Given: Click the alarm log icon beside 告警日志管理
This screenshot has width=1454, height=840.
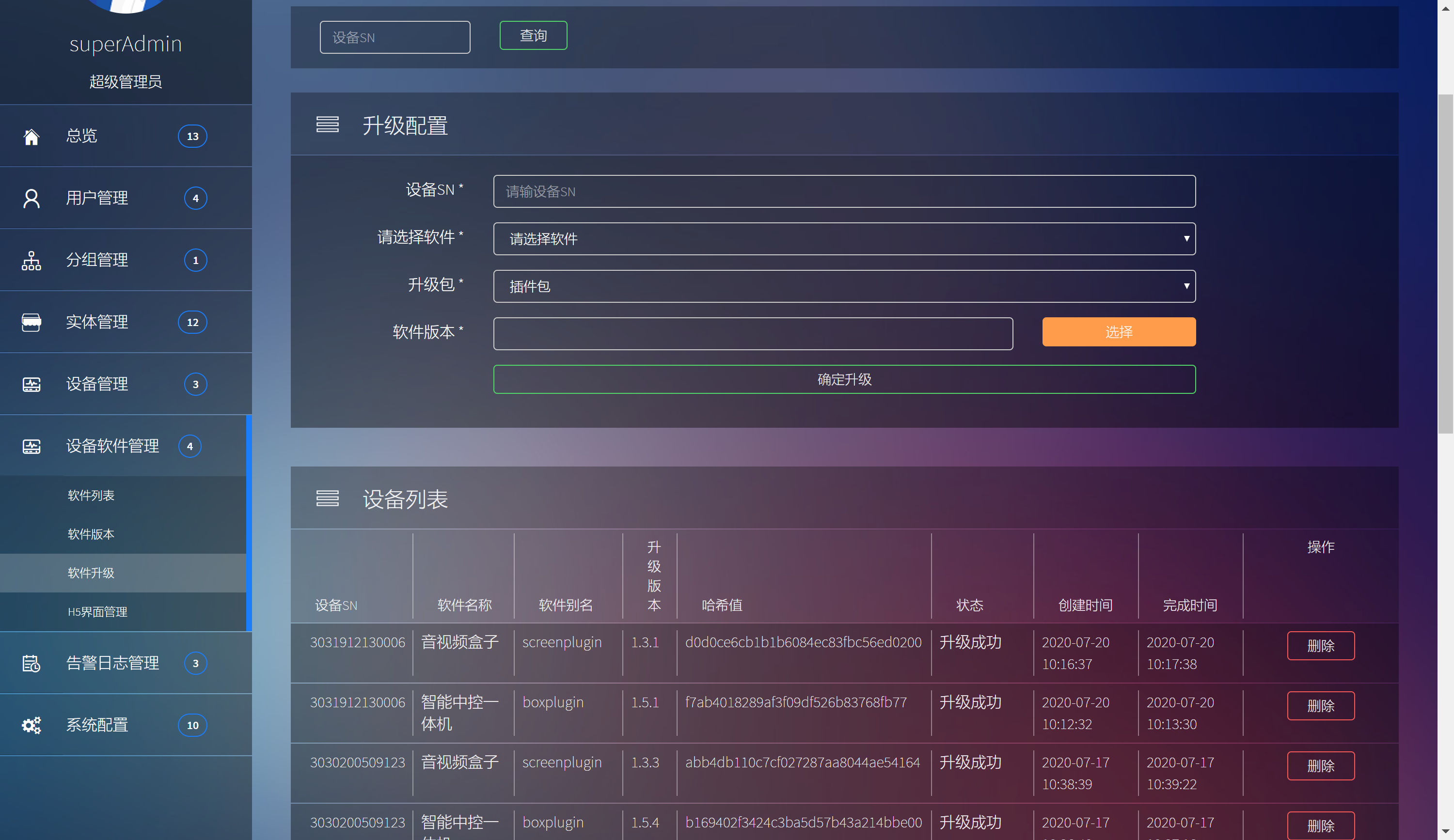Looking at the screenshot, I should [x=31, y=663].
